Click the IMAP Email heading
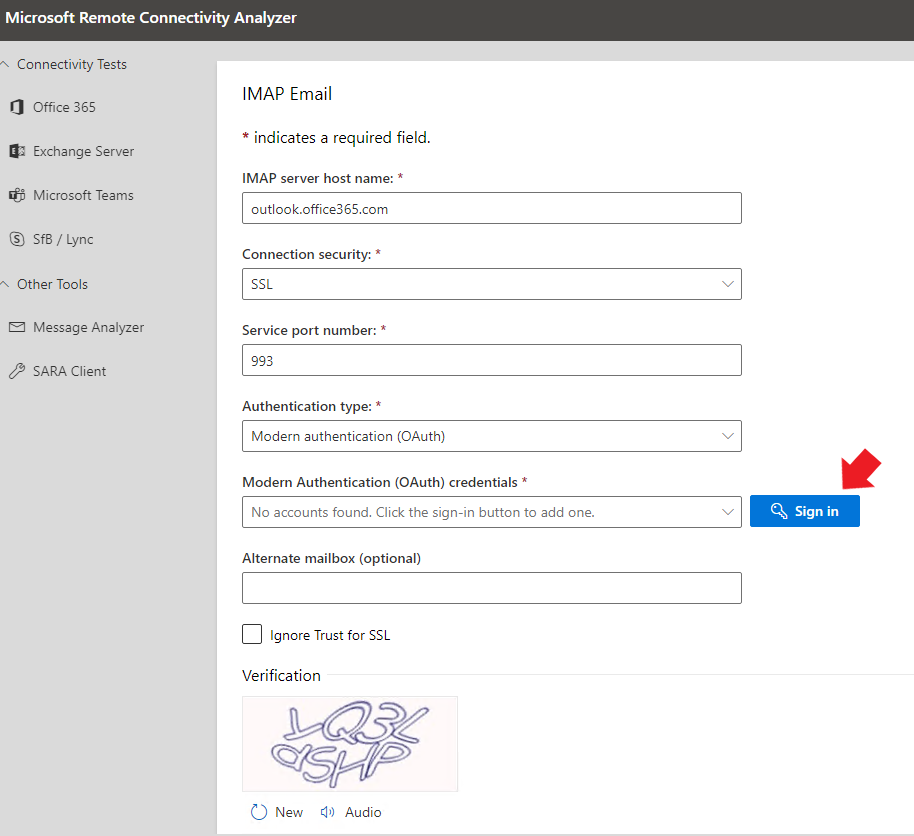The width and height of the screenshot is (914, 836). (x=287, y=94)
